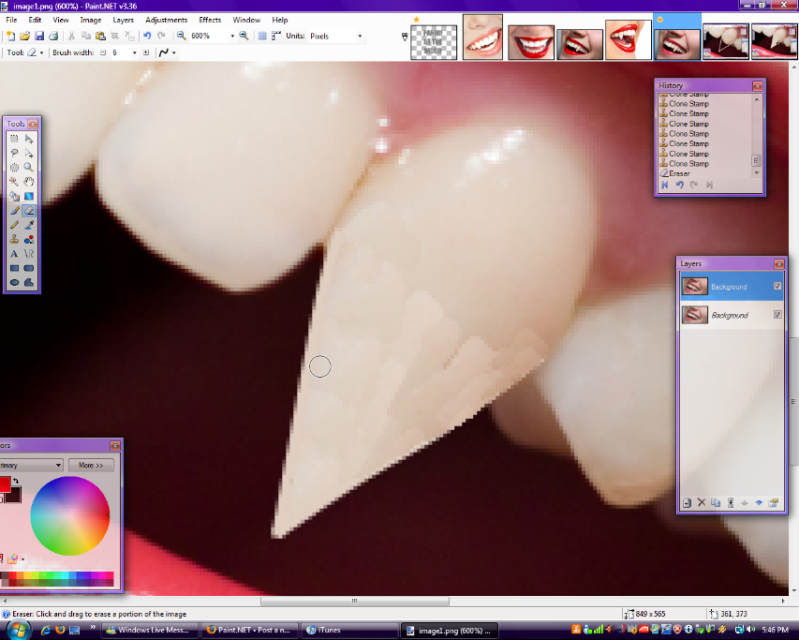Open the Adjustments menu

click(166, 20)
